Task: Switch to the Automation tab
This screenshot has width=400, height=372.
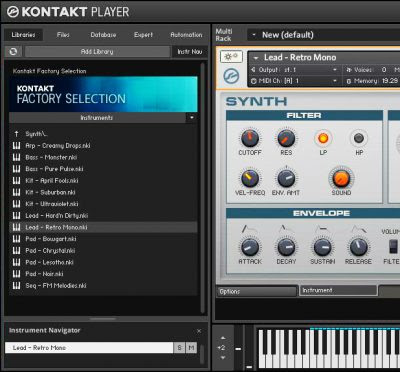Action: (x=186, y=35)
